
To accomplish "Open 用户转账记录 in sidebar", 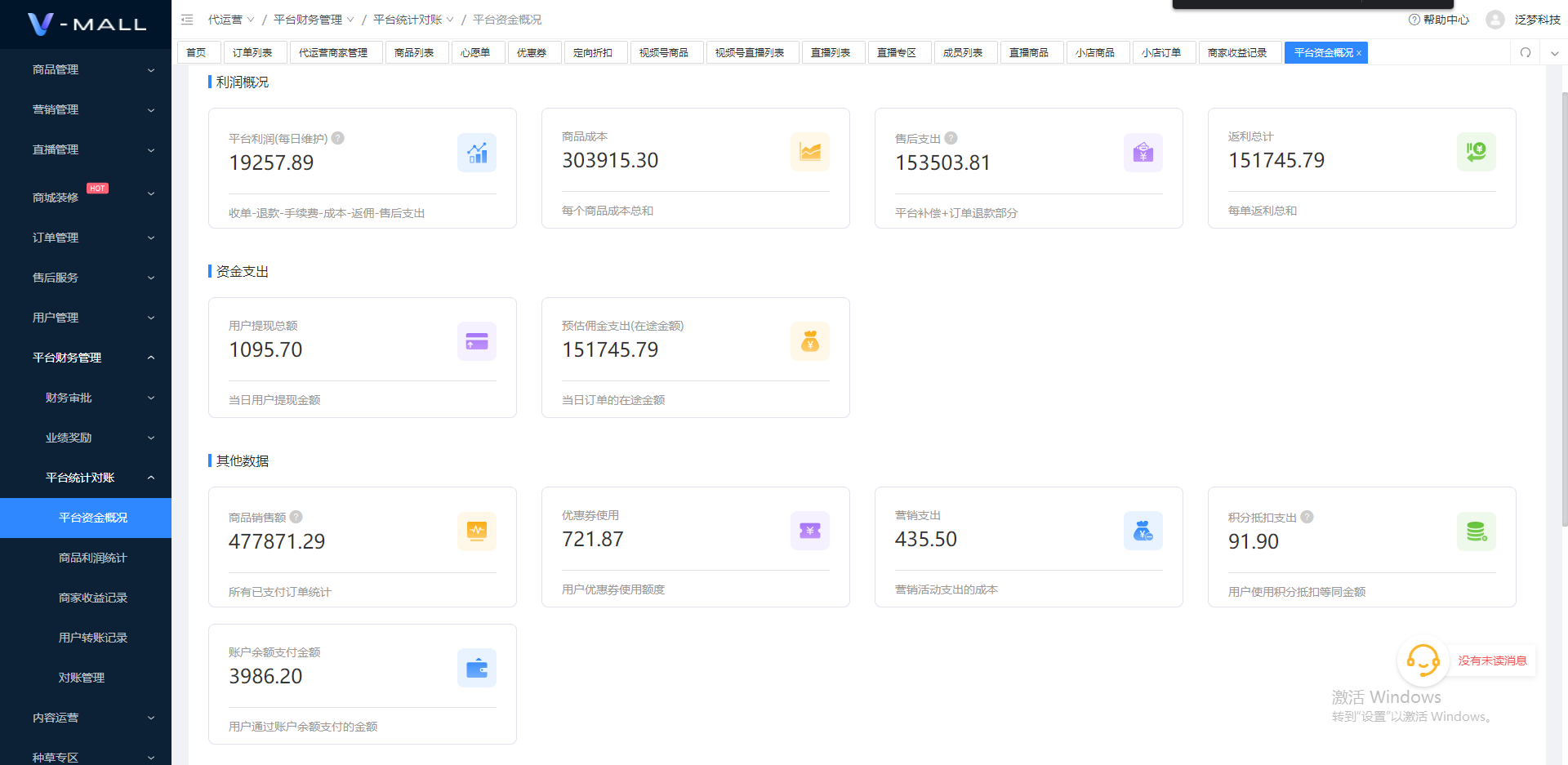I will click(x=86, y=638).
